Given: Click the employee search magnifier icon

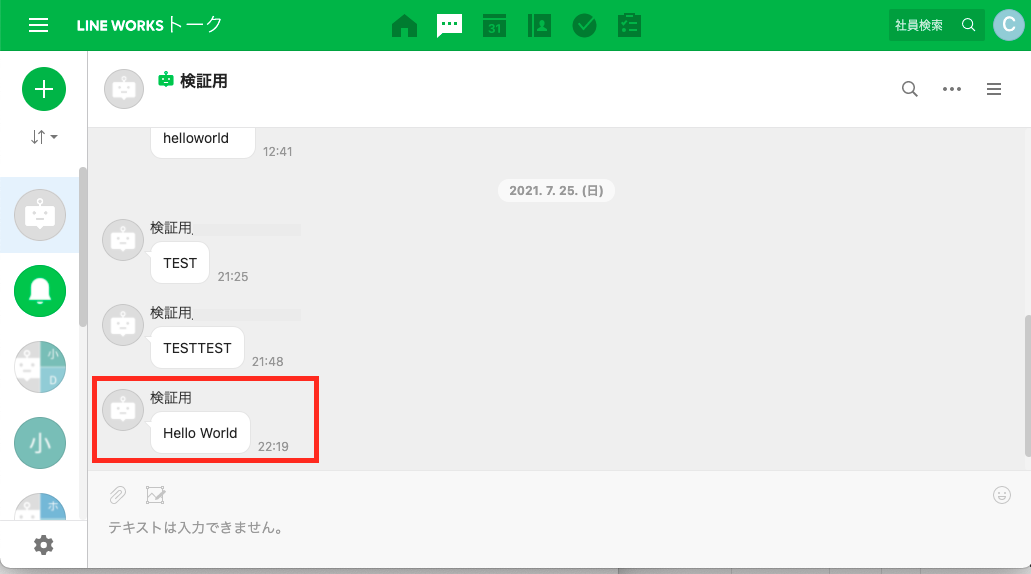Looking at the screenshot, I should point(969,25).
